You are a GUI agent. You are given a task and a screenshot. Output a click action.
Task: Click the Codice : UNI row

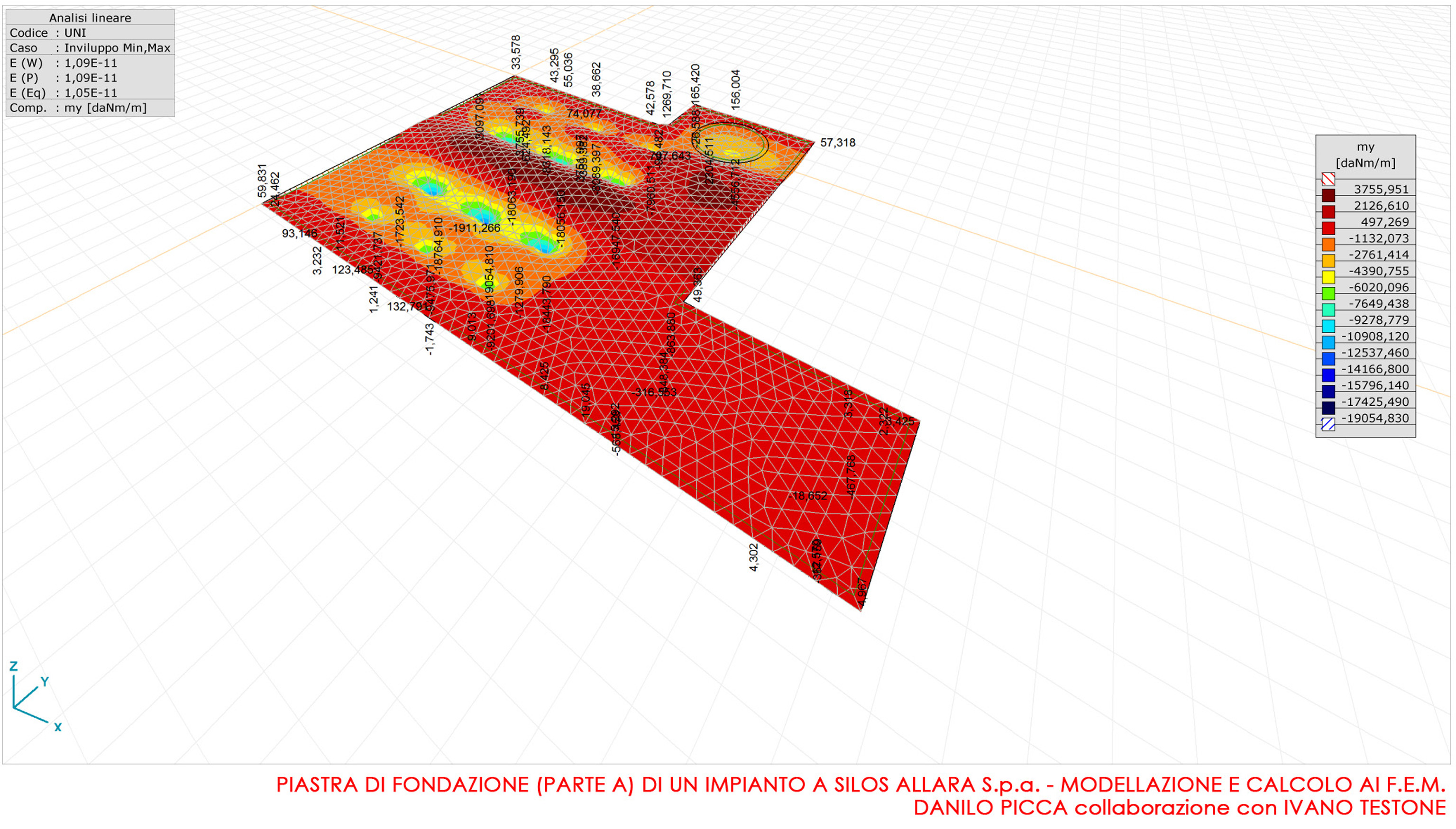click(x=90, y=32)
